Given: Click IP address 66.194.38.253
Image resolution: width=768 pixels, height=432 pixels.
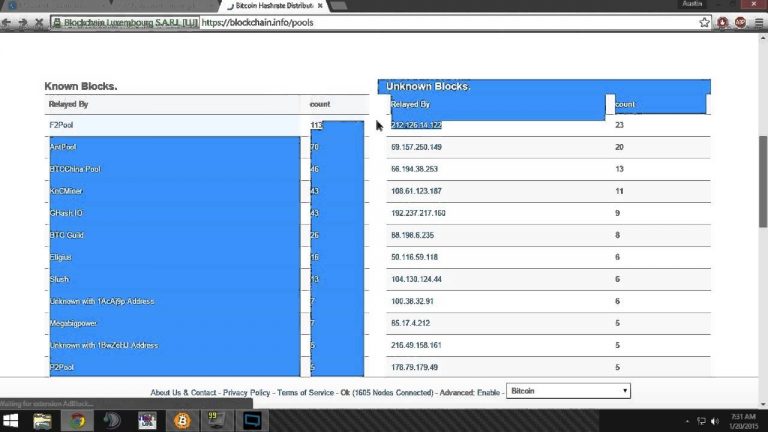Looking at the screenshot, I should click(x=414, y=169).
